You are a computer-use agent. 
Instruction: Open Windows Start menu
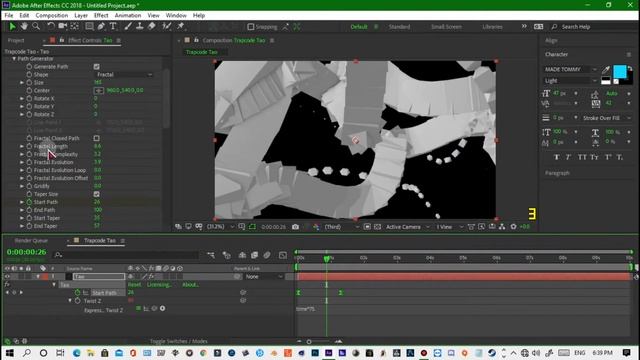[9, 353]
